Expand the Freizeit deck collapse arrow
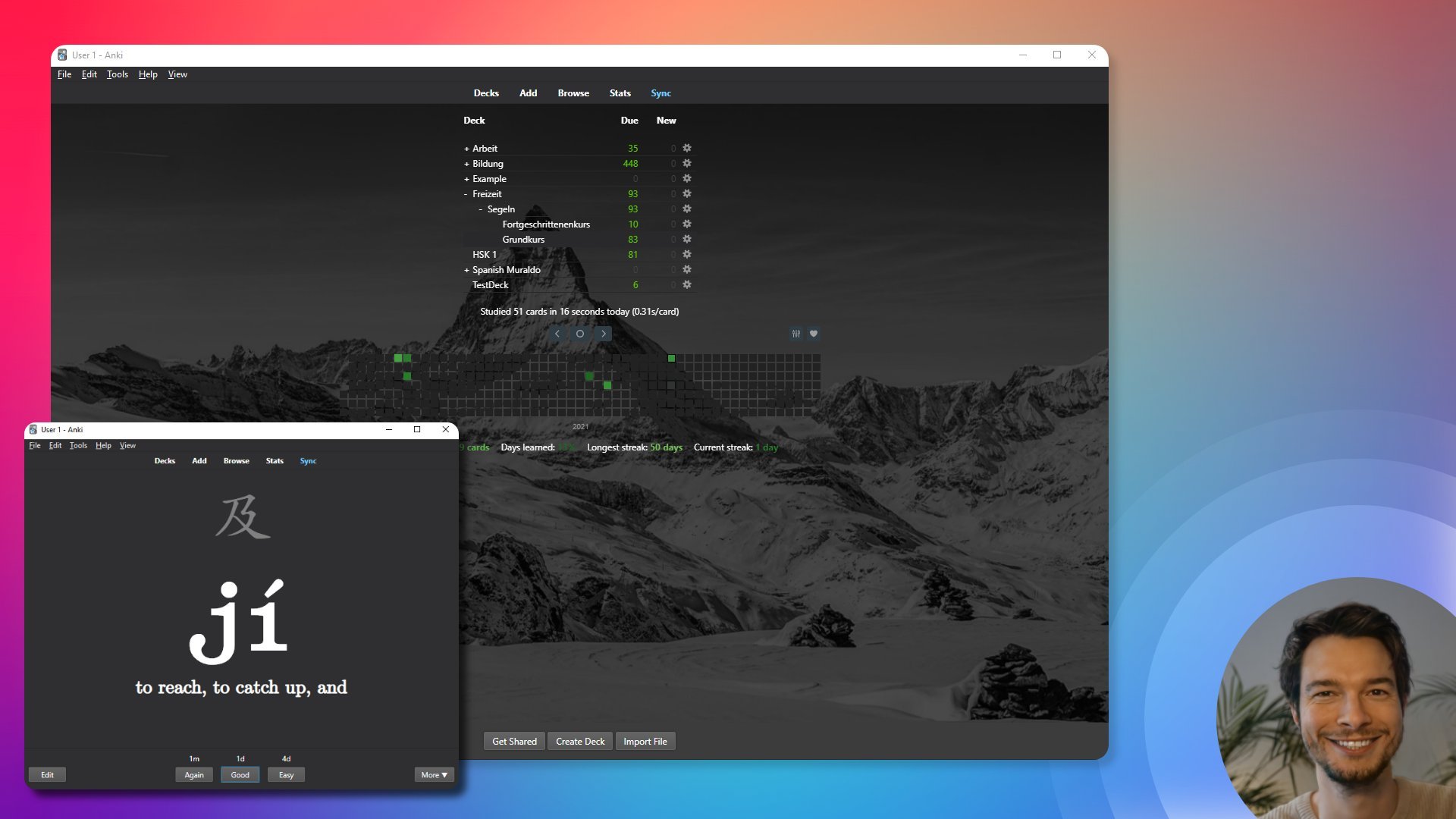Screen dimensions: 1456x819 point(466,193)
